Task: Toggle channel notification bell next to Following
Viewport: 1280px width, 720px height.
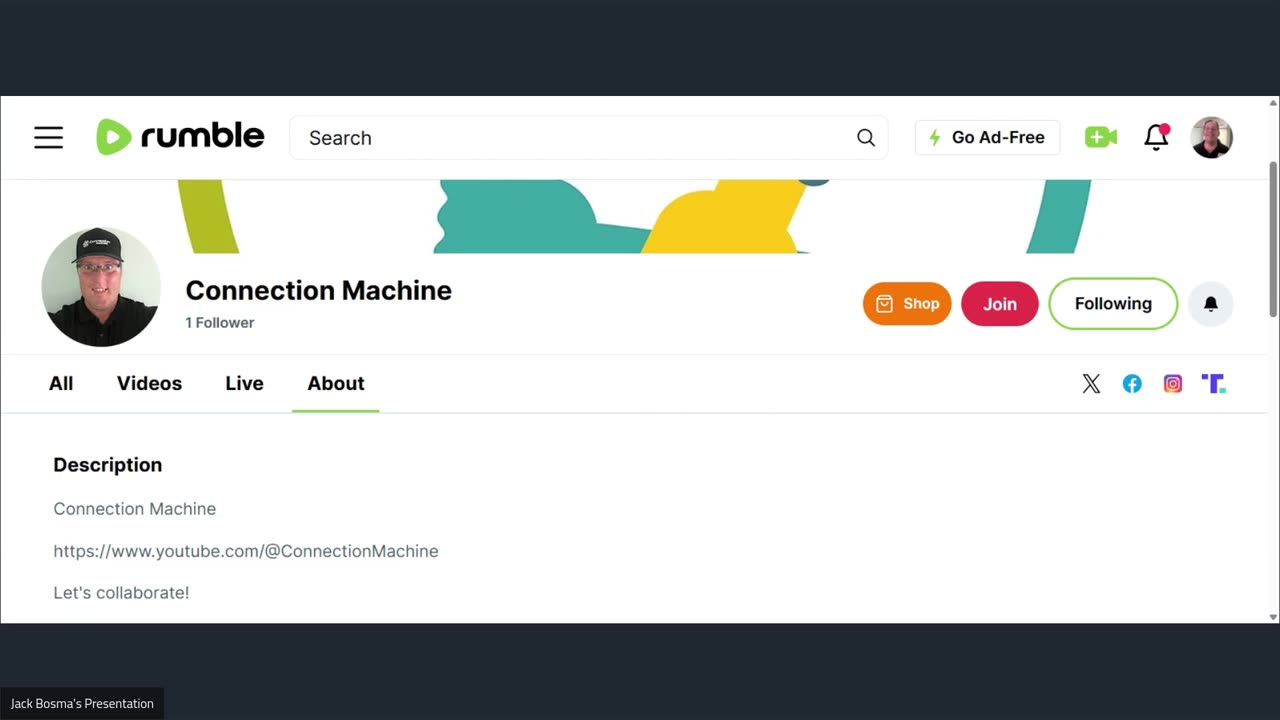Action: point(1211,304)
